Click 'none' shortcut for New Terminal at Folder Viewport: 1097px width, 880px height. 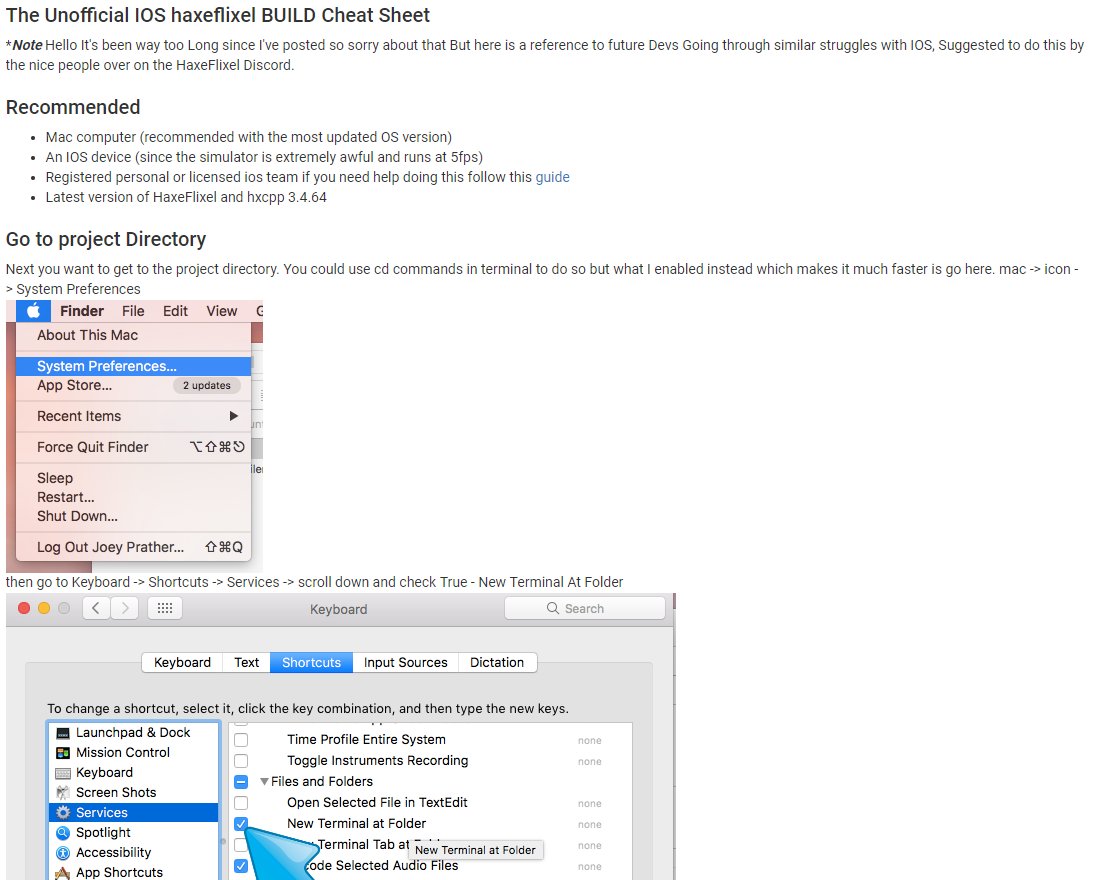589,824
